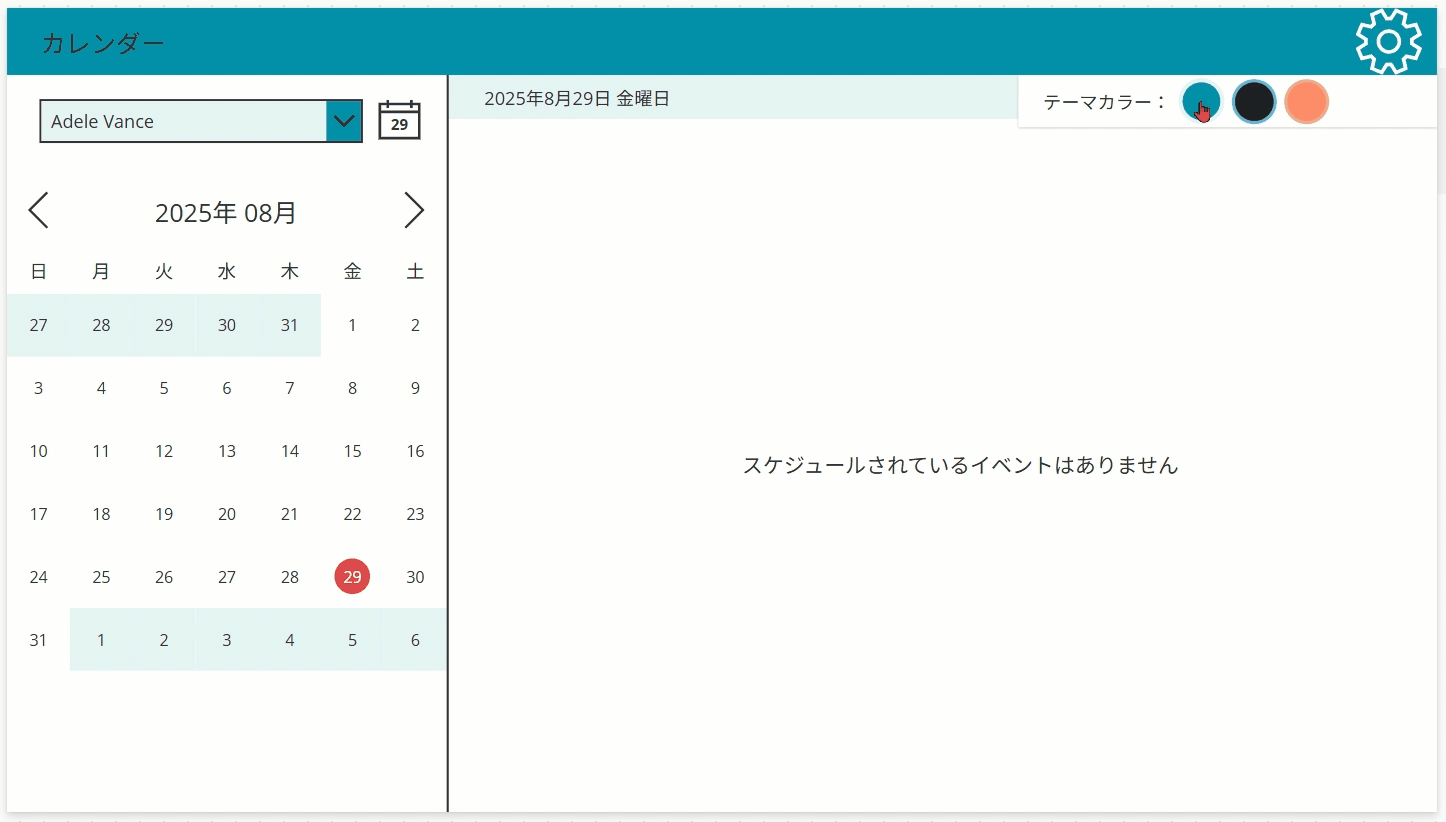Select August 31 in the last row
The width and height of the screenshot is (1446, 822).
click(38, 640)
